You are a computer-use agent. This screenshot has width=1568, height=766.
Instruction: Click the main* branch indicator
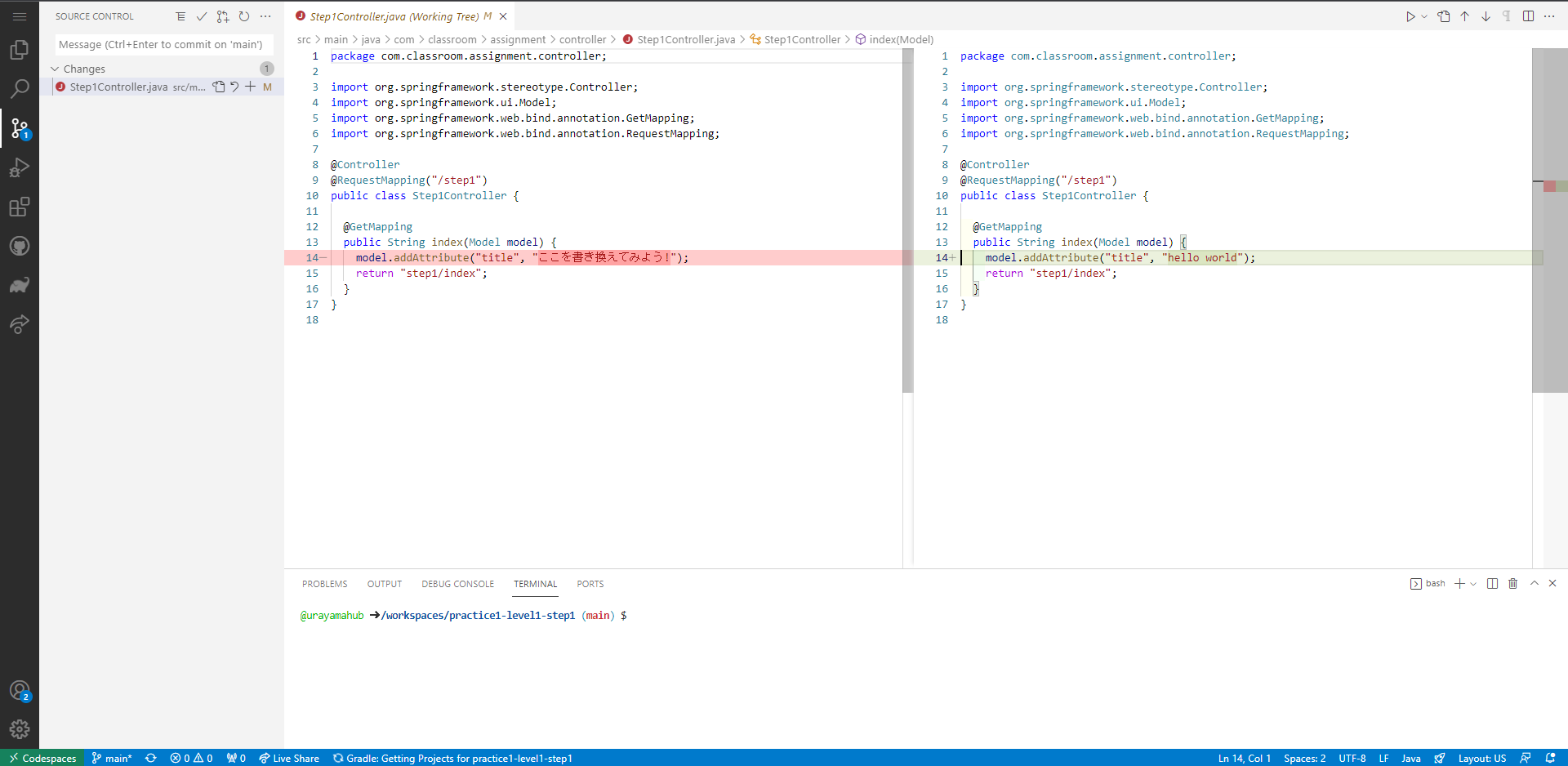point(112,758)
